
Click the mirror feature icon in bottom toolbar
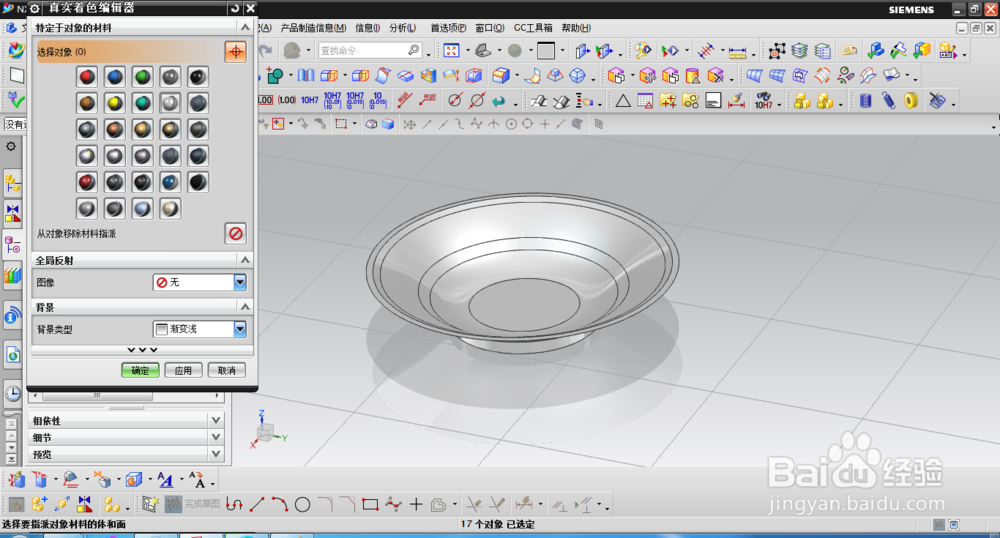(x=84, y=505)
